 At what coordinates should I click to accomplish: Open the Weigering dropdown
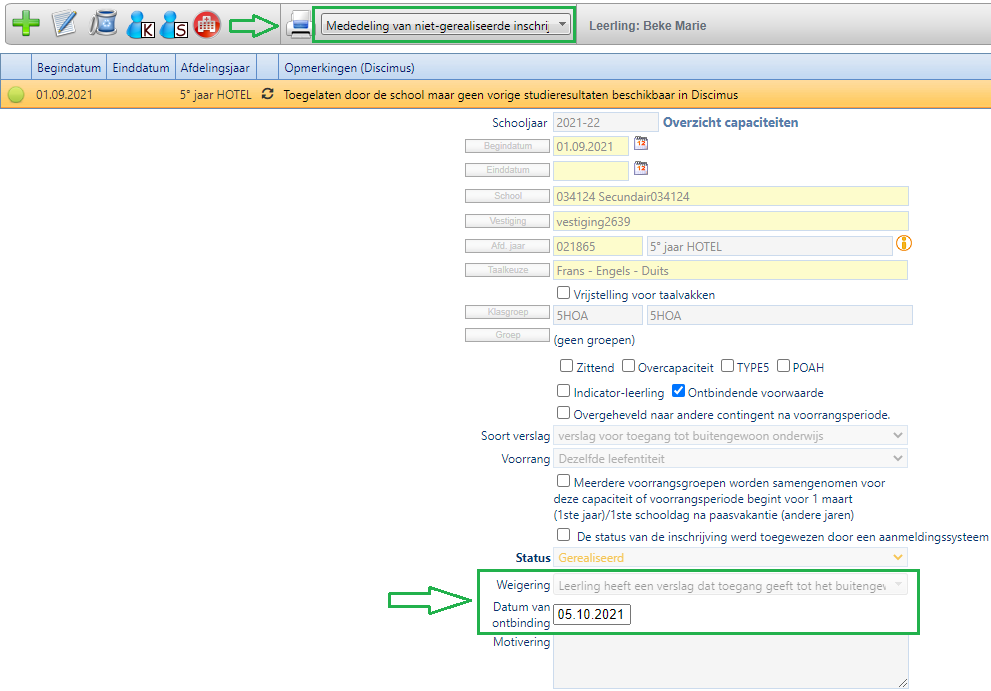click(730, 585)
